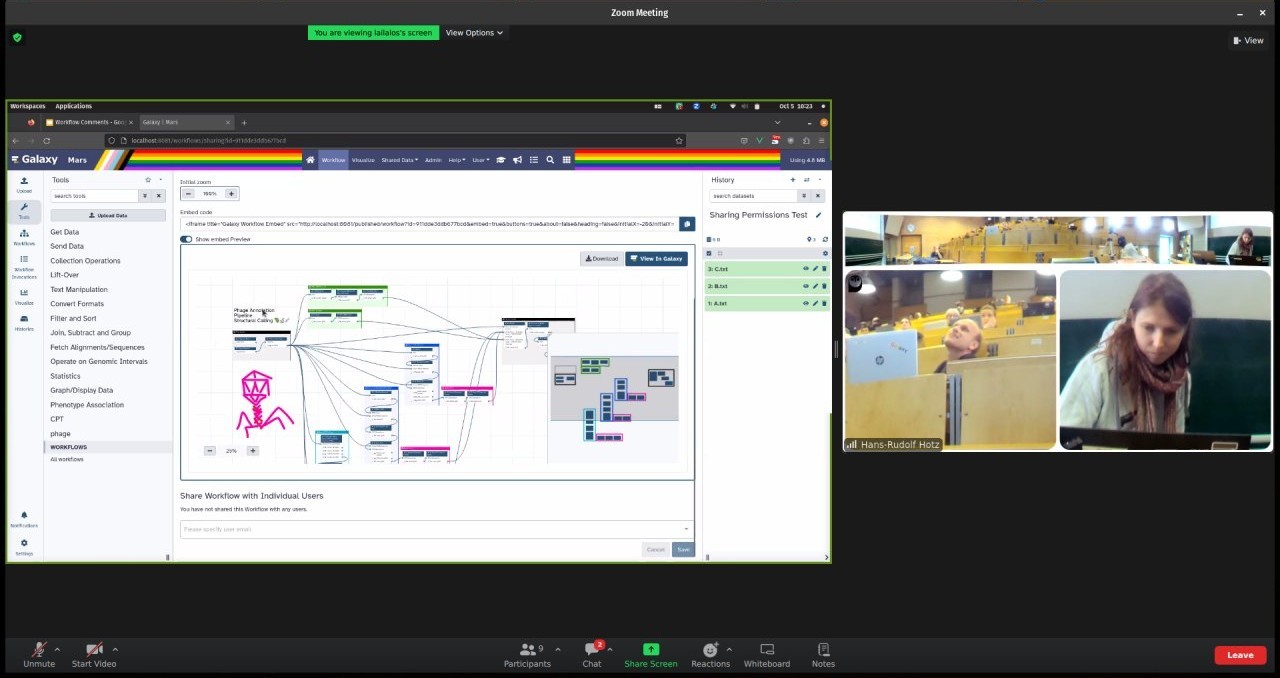Open the Shared Data menu in Galaxy
Viewport: 1280px width, 678px height.
(x=399, y=160)
